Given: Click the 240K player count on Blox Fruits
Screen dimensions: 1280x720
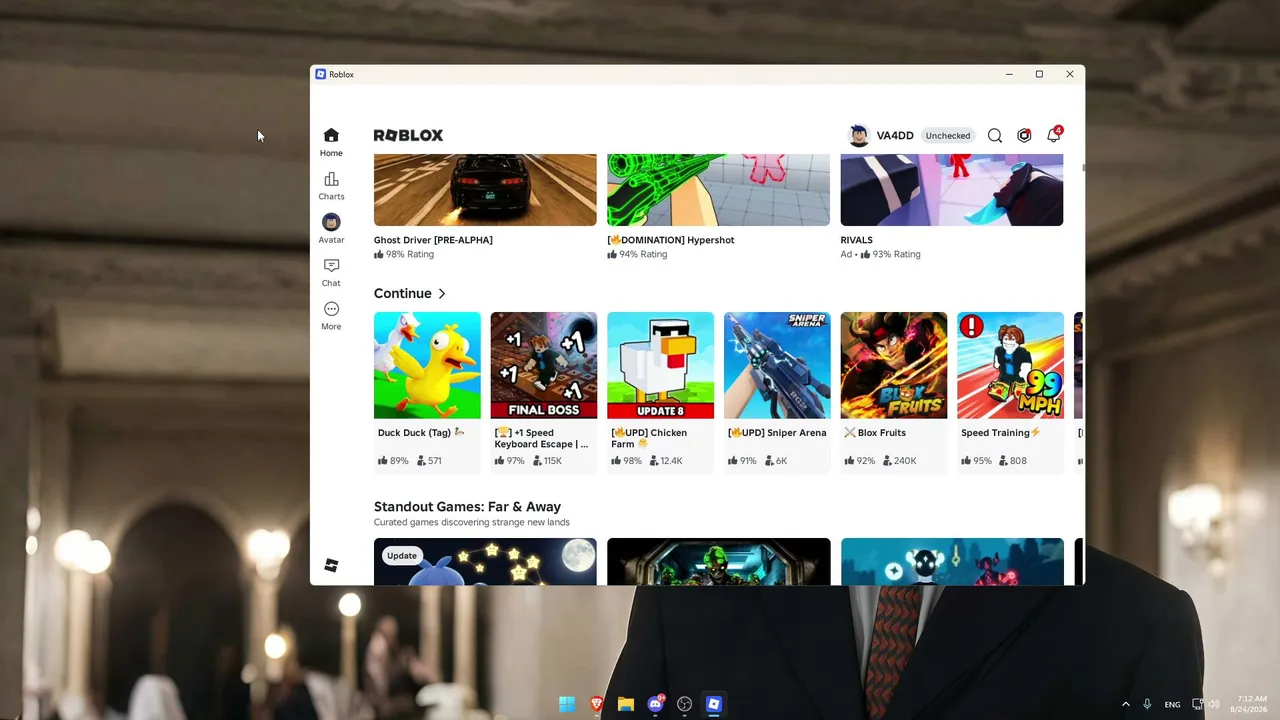Looking at the screenshot, I should click(x=899, y=461).
